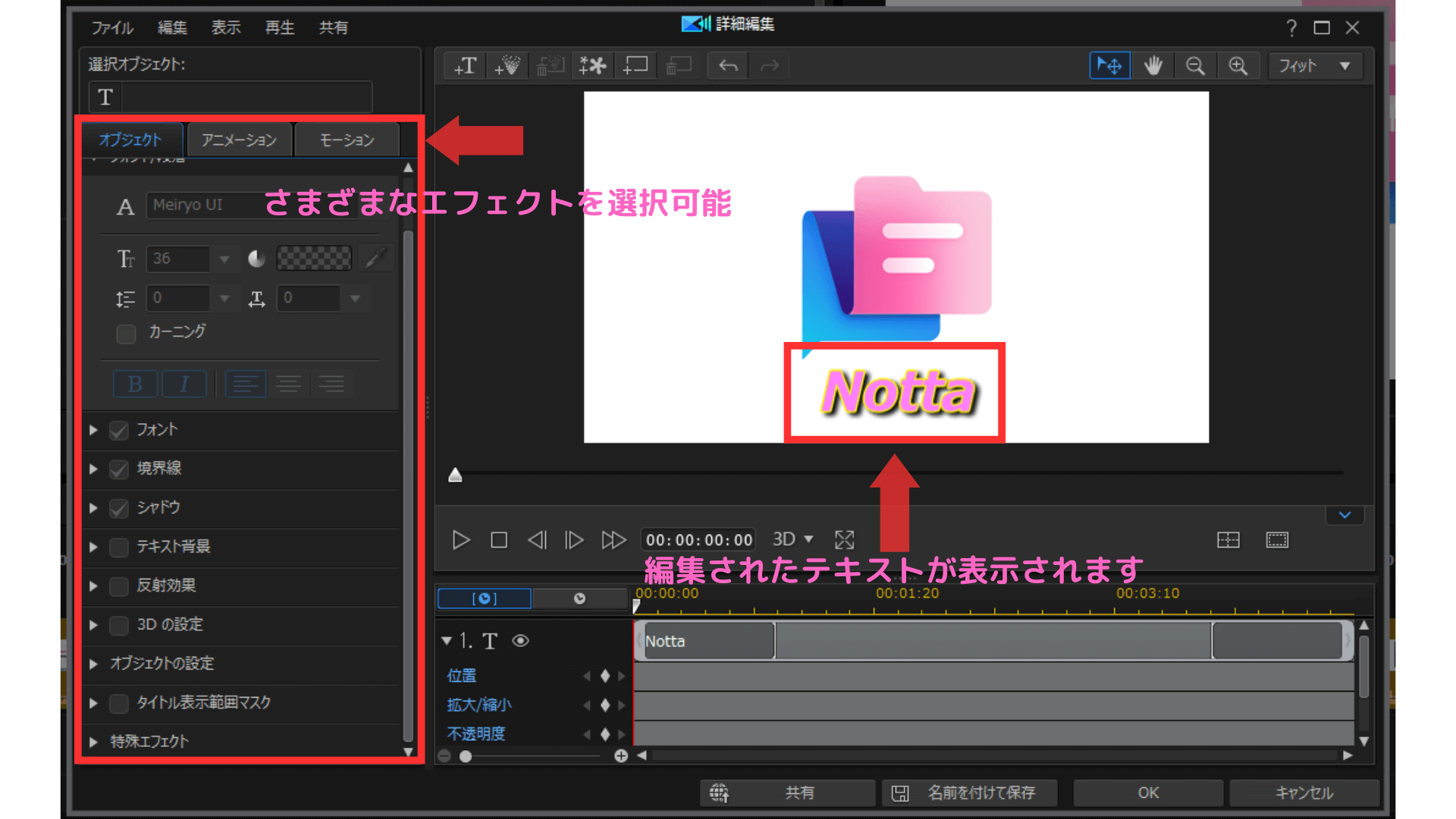Click the timeline zoom-out minus icon
1456x819 pixels.
pos(444,756)
